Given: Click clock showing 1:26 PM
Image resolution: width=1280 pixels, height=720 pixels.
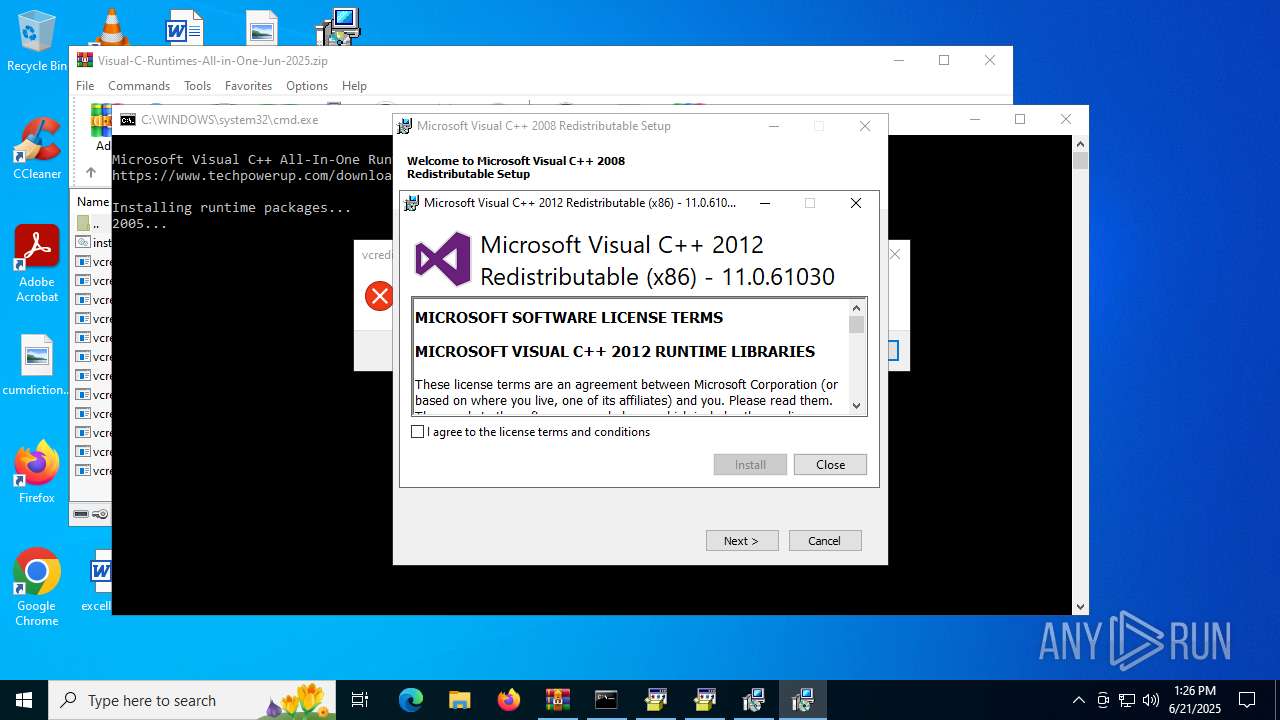Looking at the screenshot, I should pos(1195,700).
